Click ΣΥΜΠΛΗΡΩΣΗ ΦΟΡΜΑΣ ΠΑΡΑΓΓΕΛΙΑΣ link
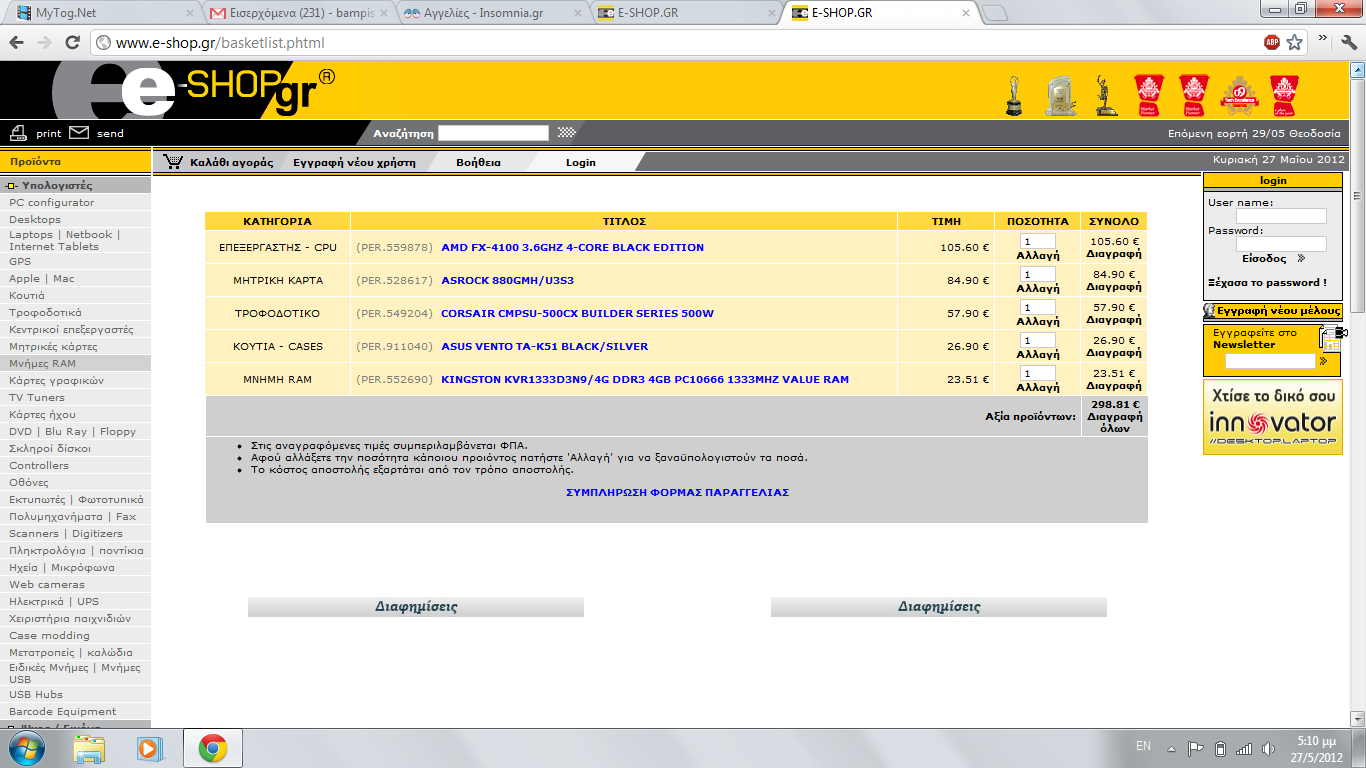The image size is (1366, 768). coord(677,492)
